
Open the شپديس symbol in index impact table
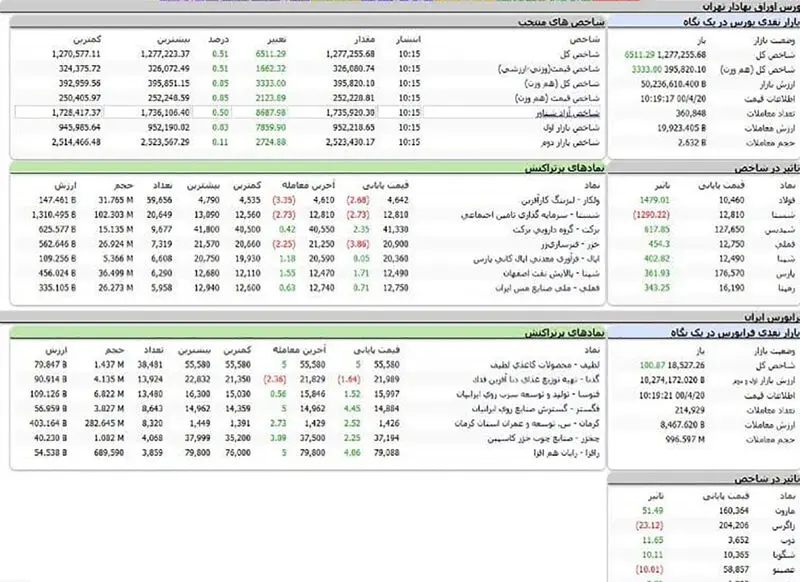(x=780, y=230)
